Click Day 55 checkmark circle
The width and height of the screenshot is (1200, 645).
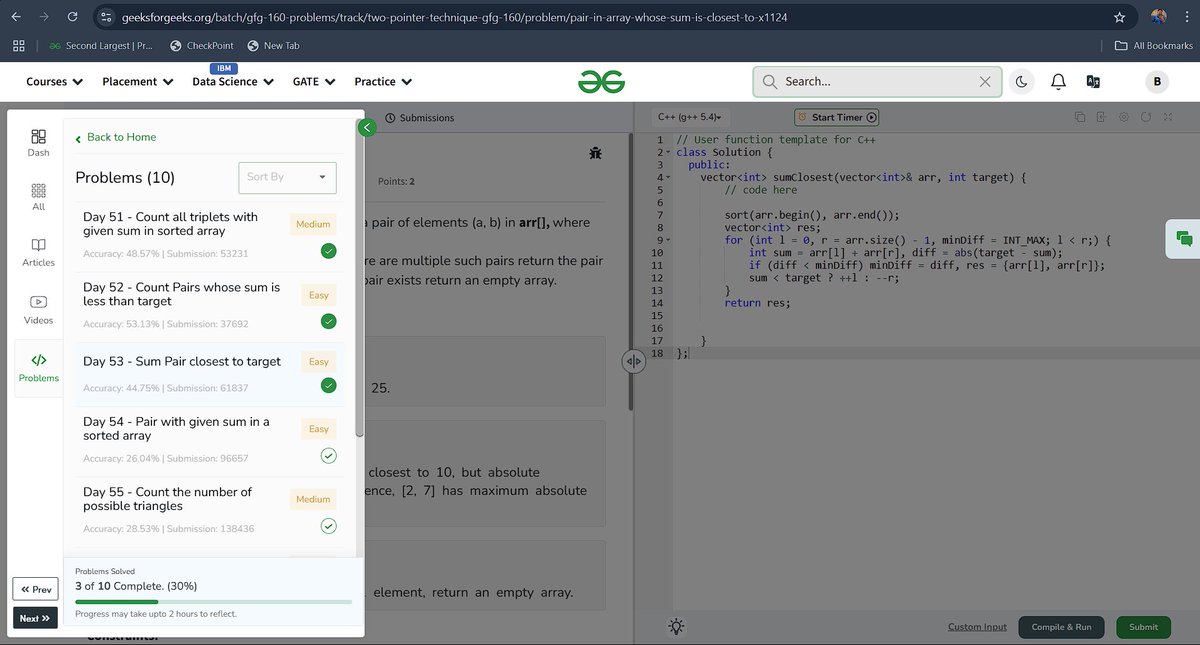pyautogui.click(x=328, y=526)
